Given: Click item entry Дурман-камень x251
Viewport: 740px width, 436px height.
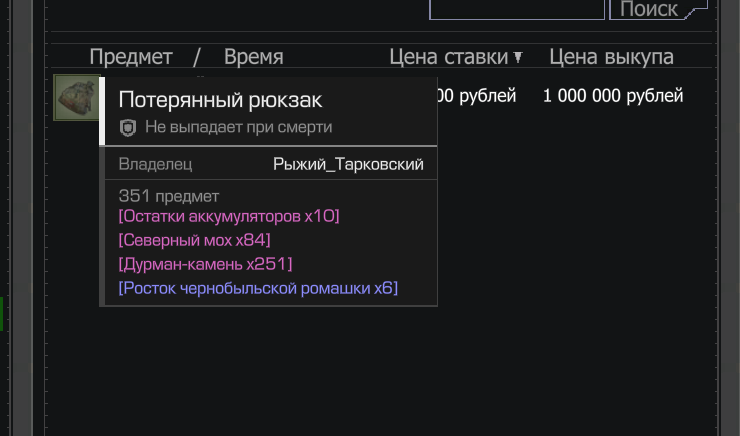Looking at the screenshot, I should click(205, 264).
